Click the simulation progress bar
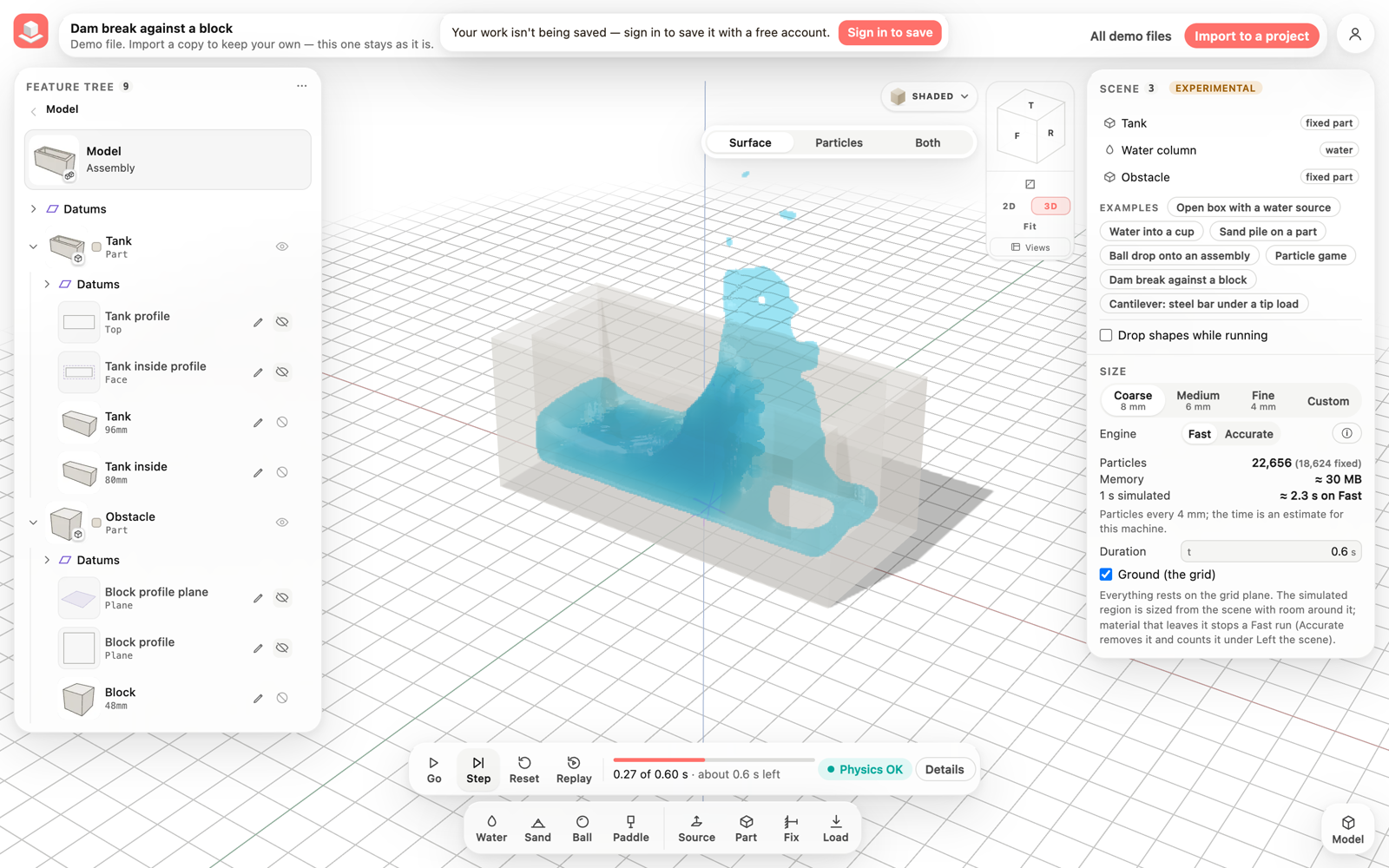 point(714,759)
